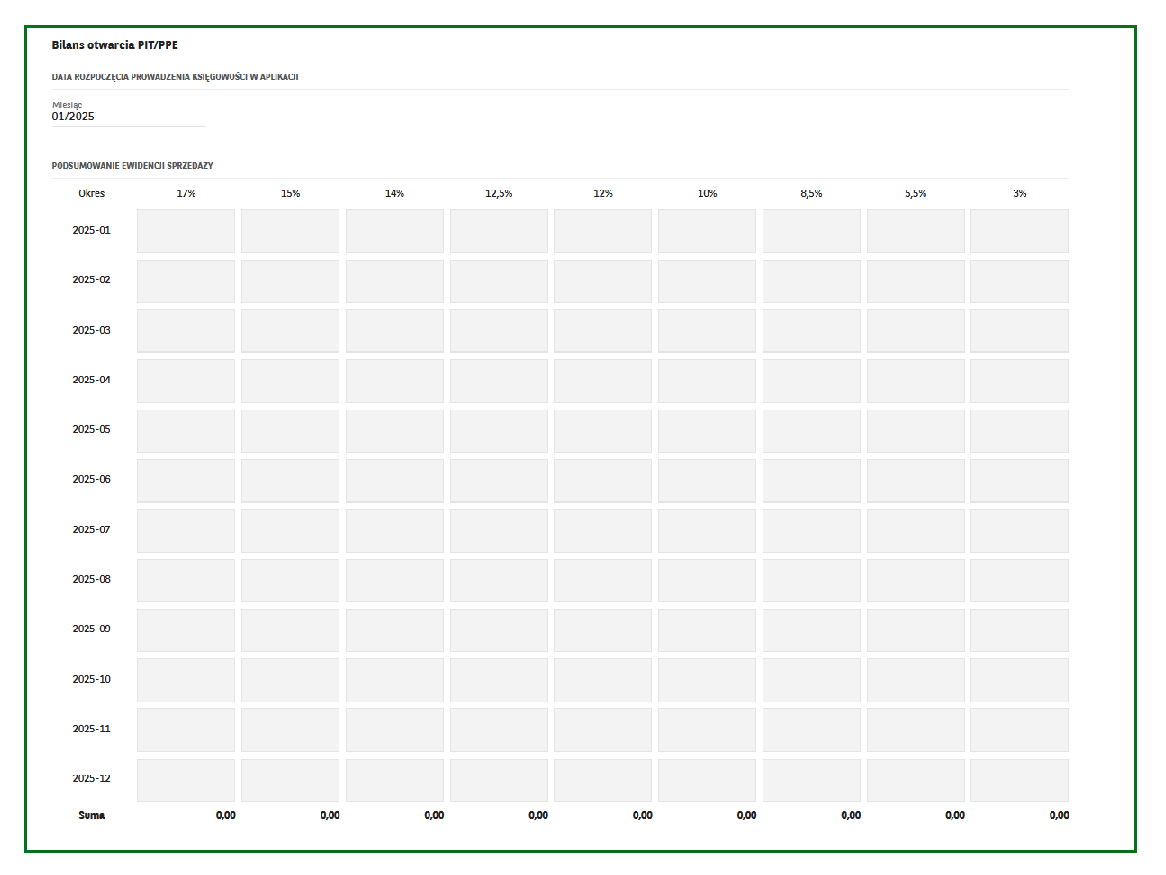Click the 17% column header
The width and height of the screenshot is (1166, 875).
[186, 193]
